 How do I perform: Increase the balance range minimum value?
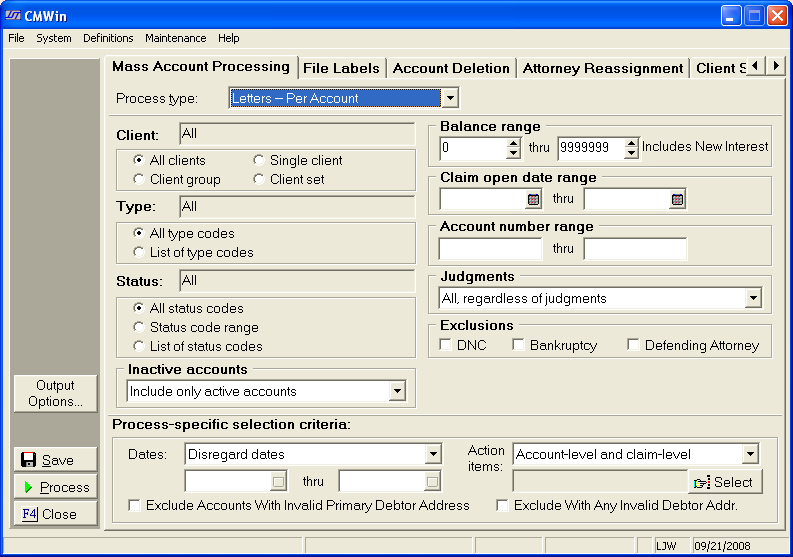[x=514, y=143]
